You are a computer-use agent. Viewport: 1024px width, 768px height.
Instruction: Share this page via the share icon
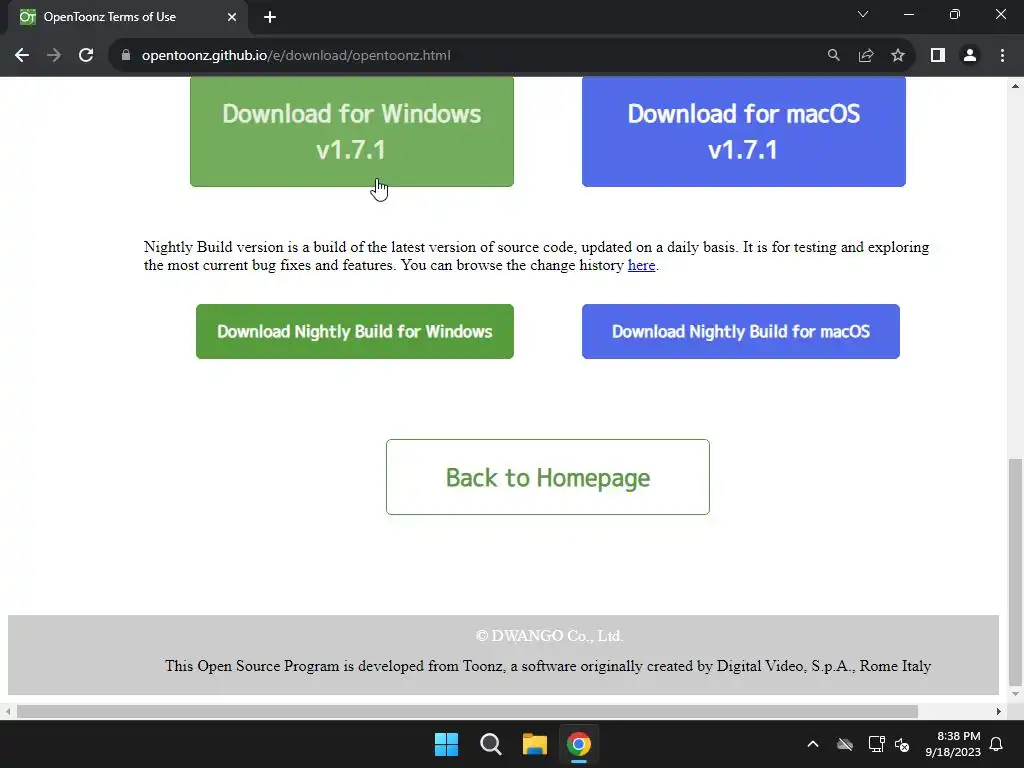tap(866, 56)
